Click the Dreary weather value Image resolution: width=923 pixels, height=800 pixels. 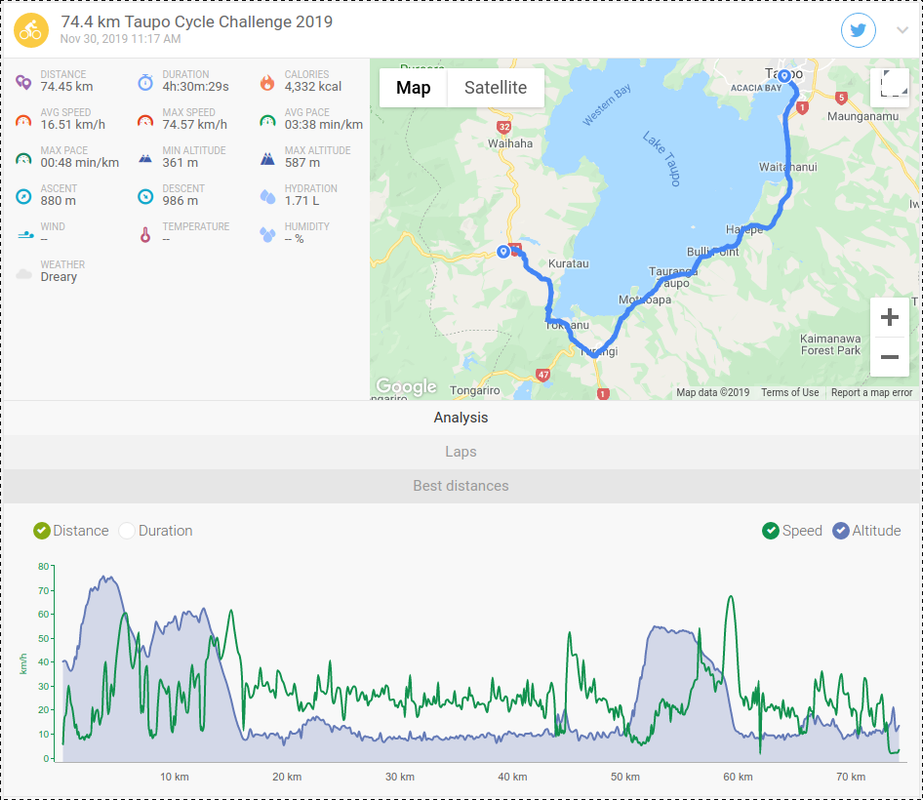click(x=58, y=277)
